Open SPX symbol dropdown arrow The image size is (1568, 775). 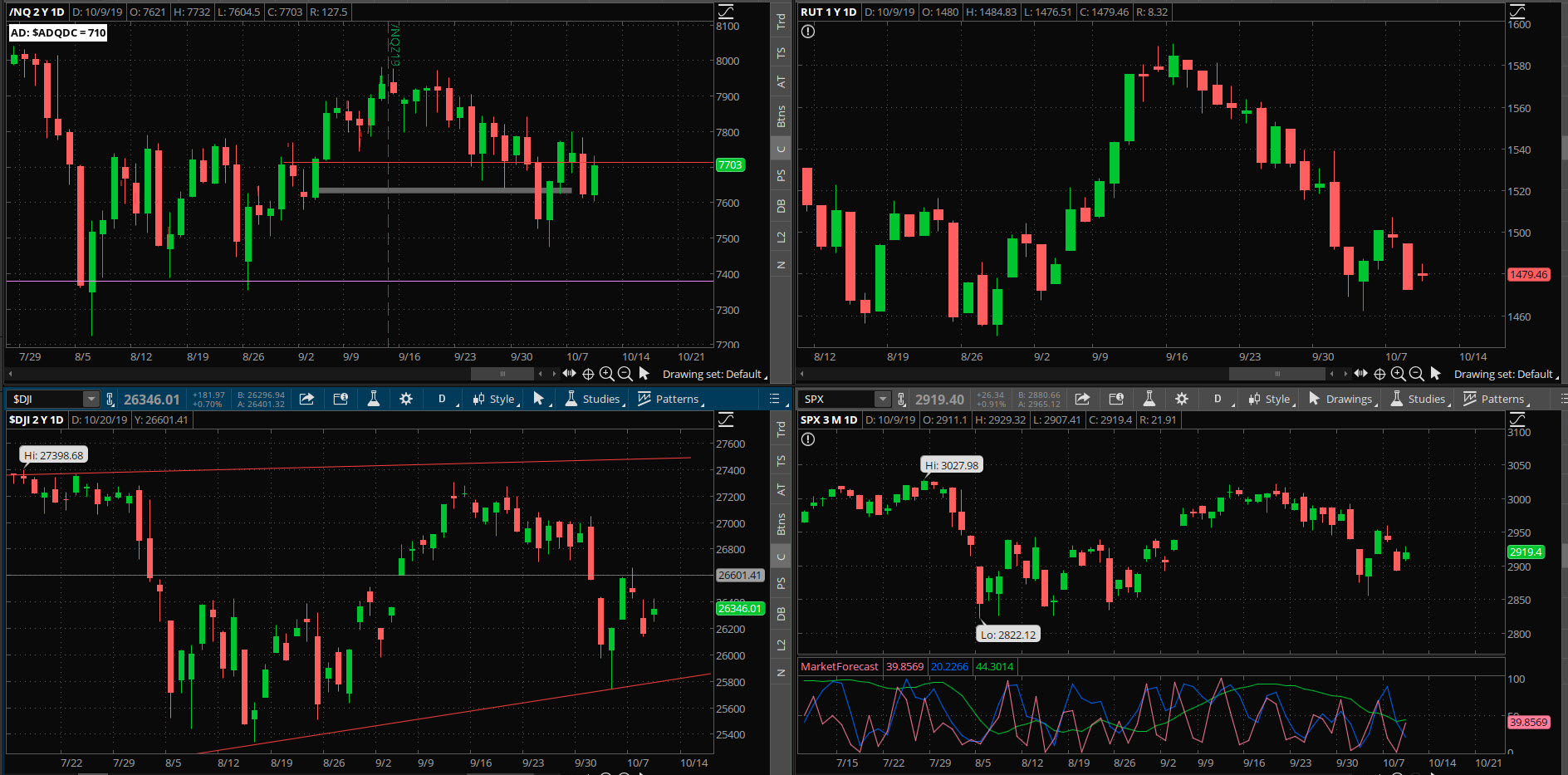(x=883, y=400)
